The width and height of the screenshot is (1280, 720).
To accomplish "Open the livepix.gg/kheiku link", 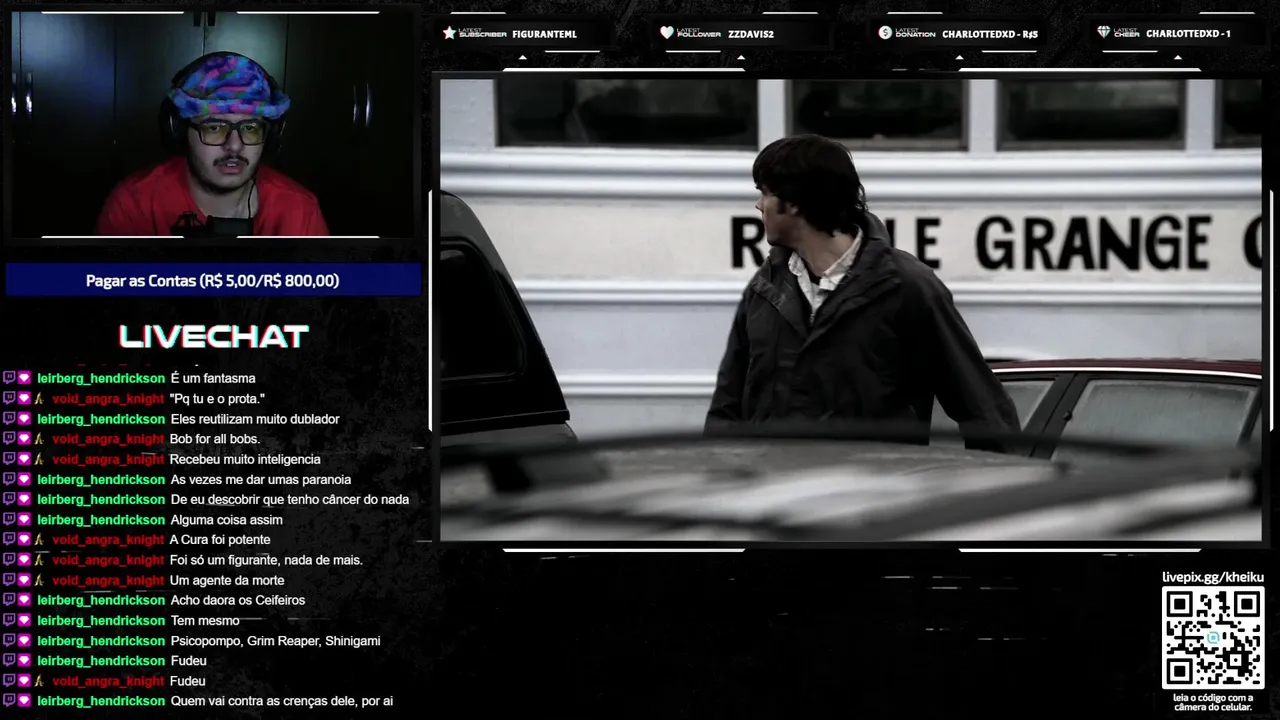I will (1213, 577).
